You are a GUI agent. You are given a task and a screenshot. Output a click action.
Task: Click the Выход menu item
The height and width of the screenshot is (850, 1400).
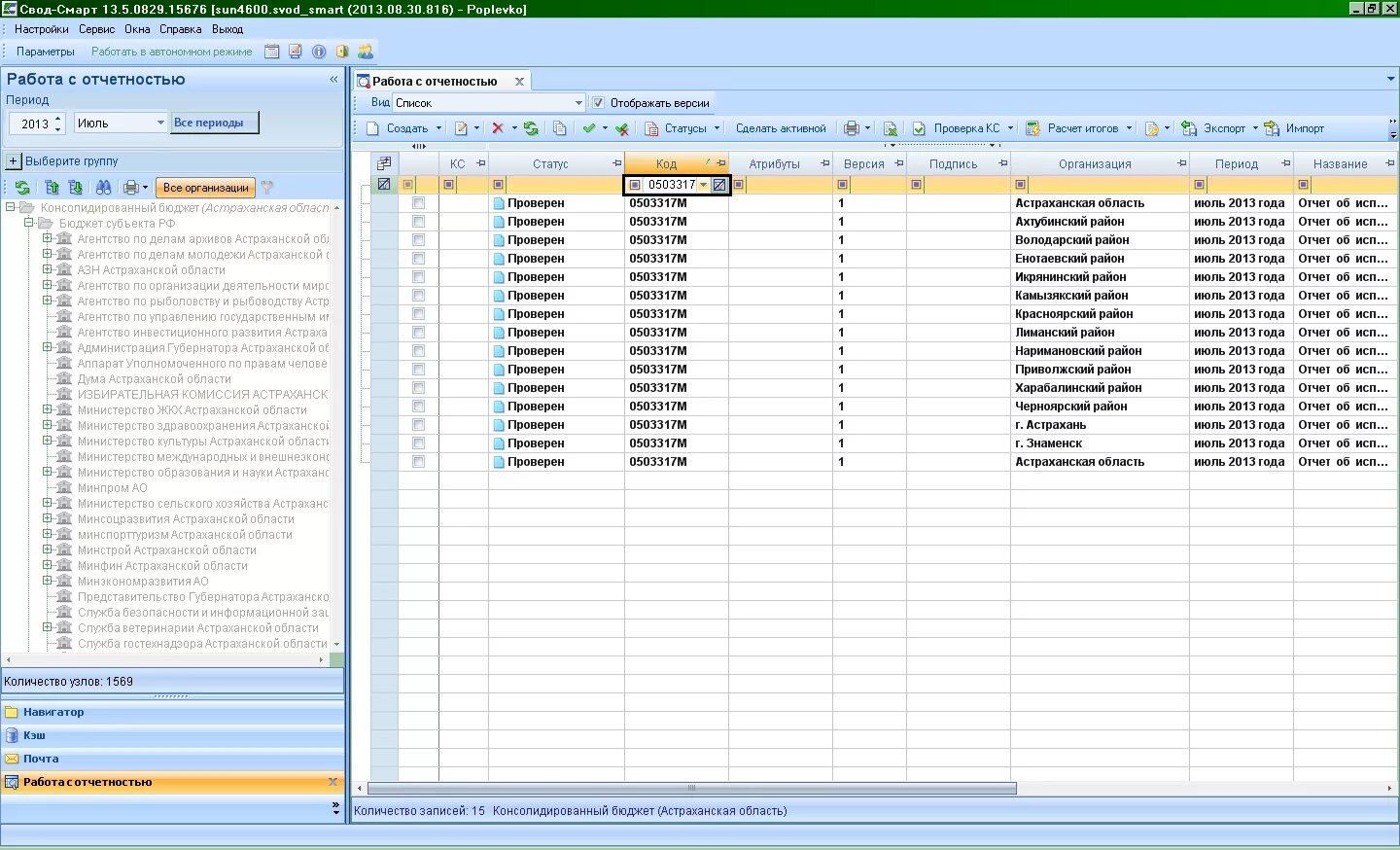[x=227, y=29]
